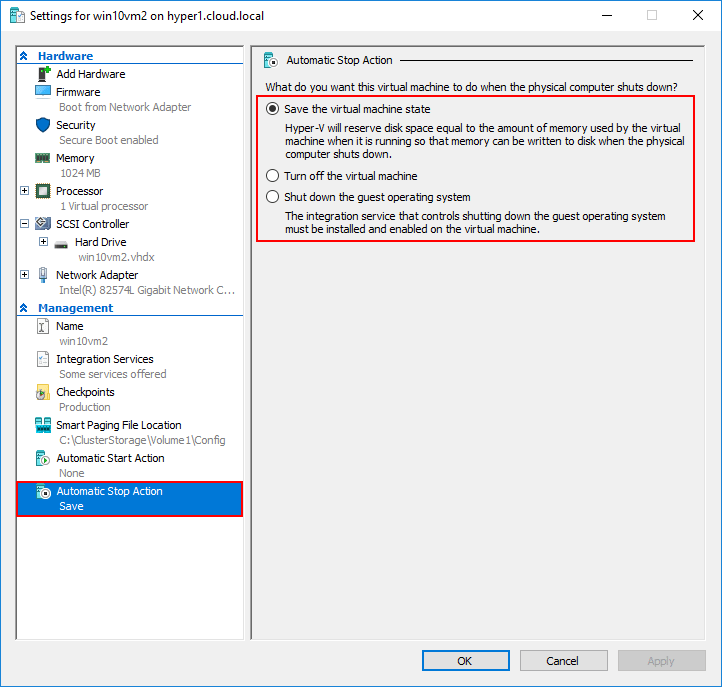
Task: Click the Security shield icon
Action: (43, 125)
